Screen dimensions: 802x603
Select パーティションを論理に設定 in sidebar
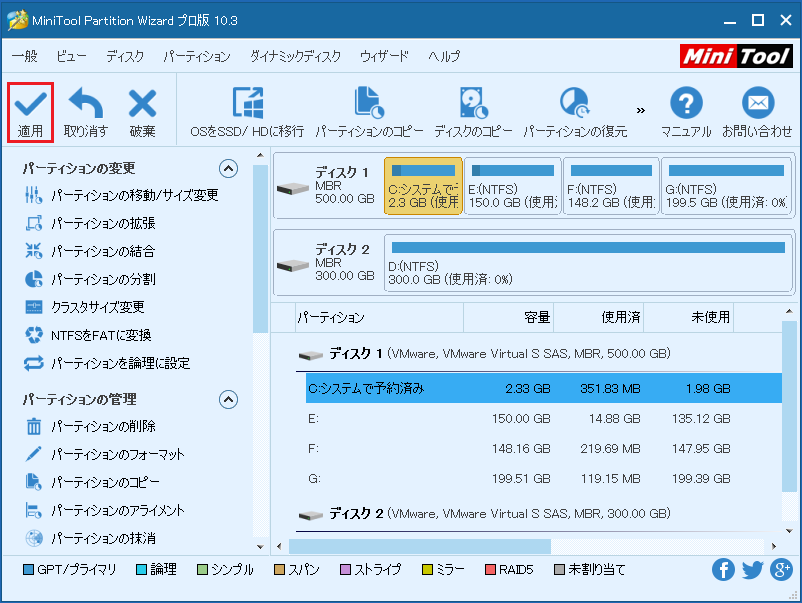107,363
